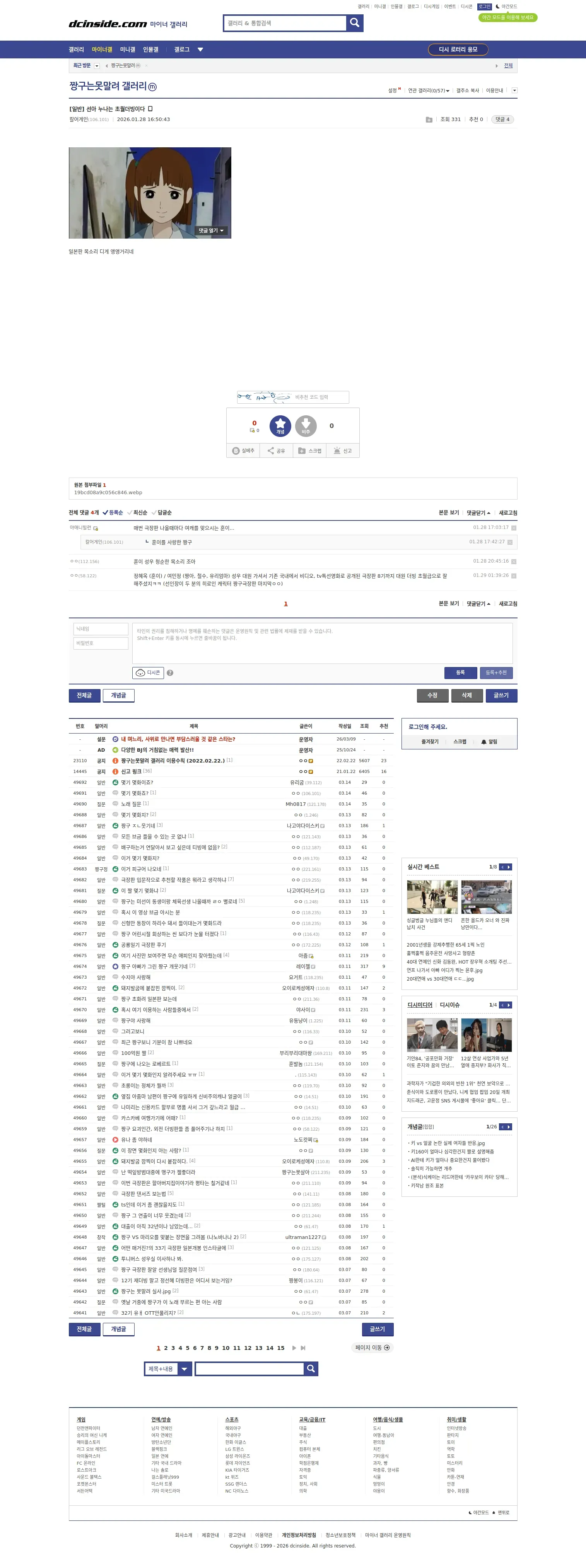Click next-page arrow in bottom pagination
586x1568 pixels.
[294, 1348]
